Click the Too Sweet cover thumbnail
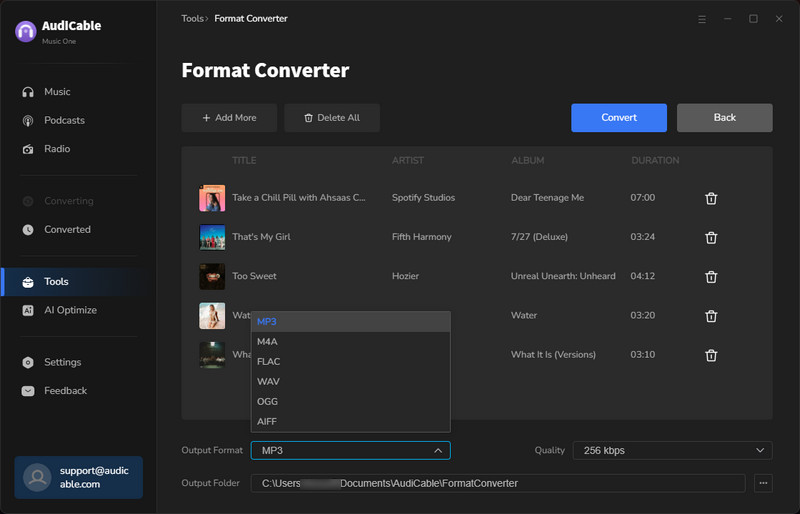Viewport: 800px width, 514px height. pyautogui.click(x=212, y=277)
